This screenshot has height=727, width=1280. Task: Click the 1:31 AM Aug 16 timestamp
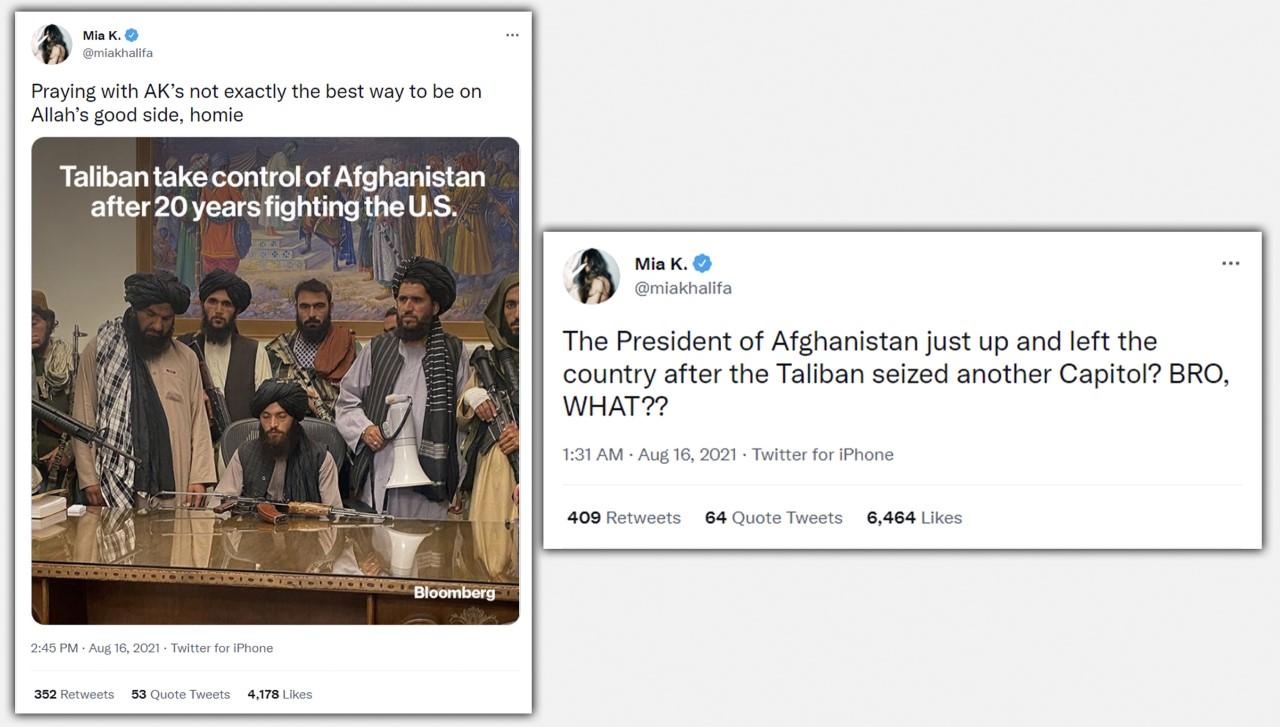[x=649, y=454]
